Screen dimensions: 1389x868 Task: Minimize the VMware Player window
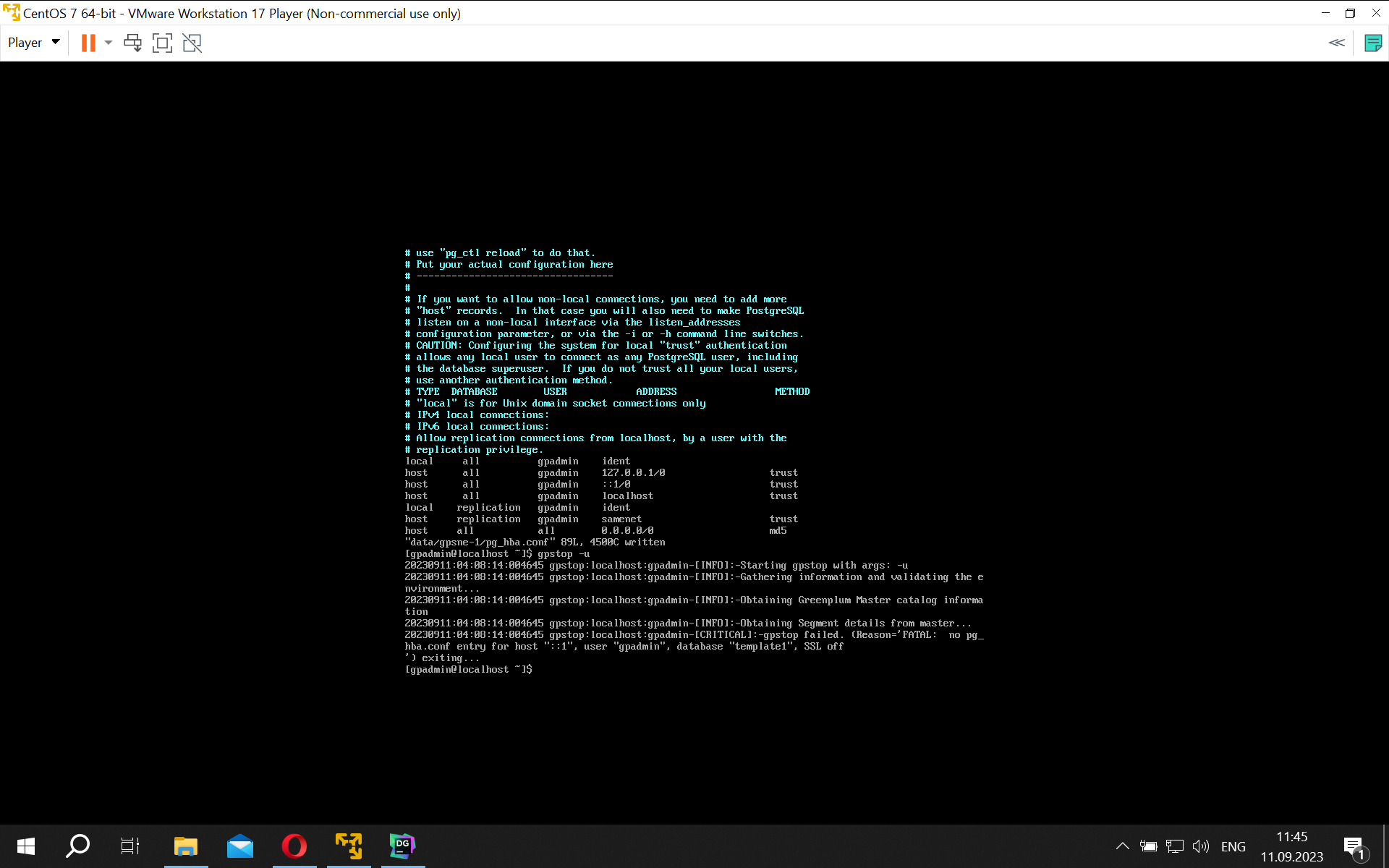[1325, 13]
